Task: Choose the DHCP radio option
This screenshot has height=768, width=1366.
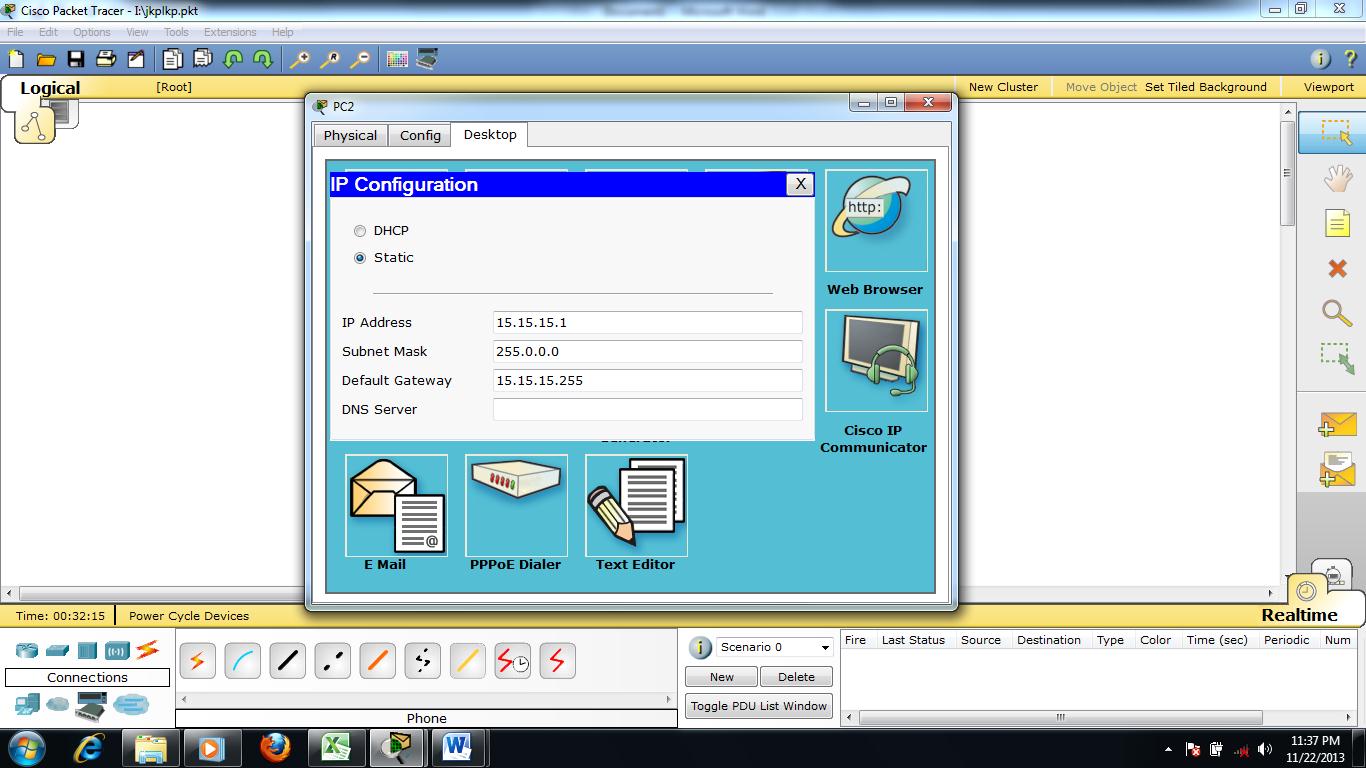Action: (x=360, y=231)
